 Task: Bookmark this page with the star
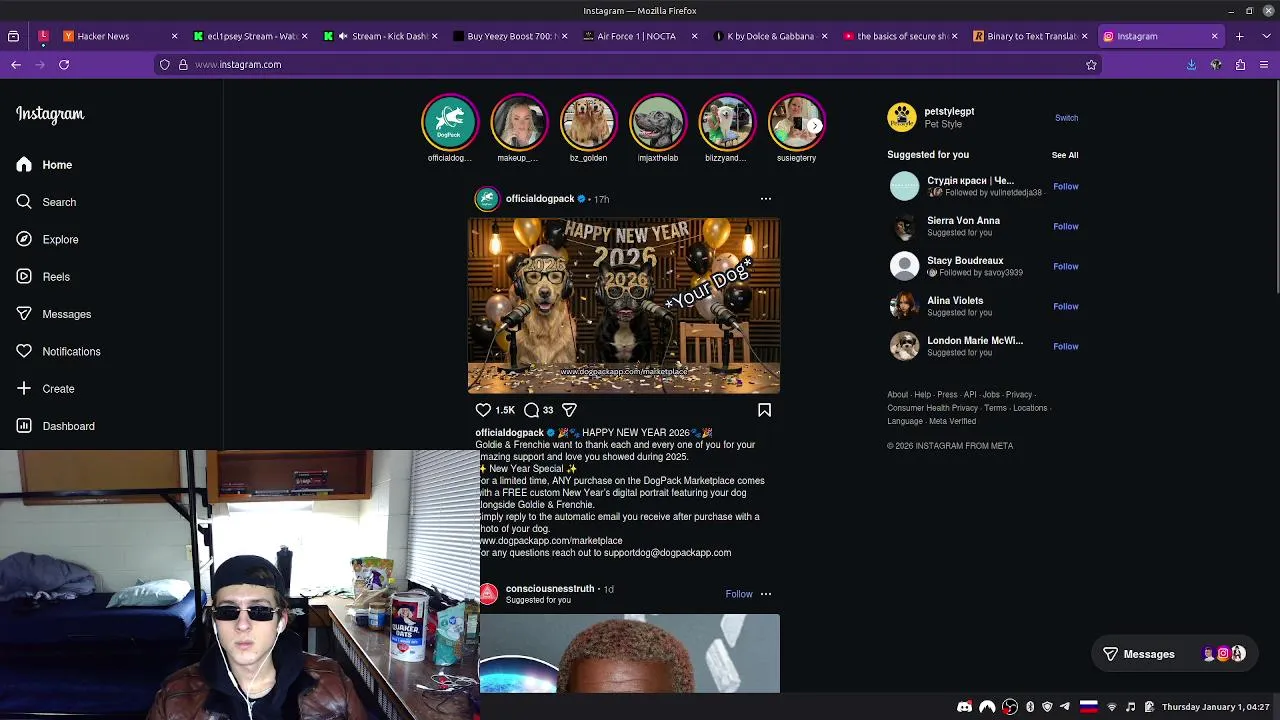1091,64
